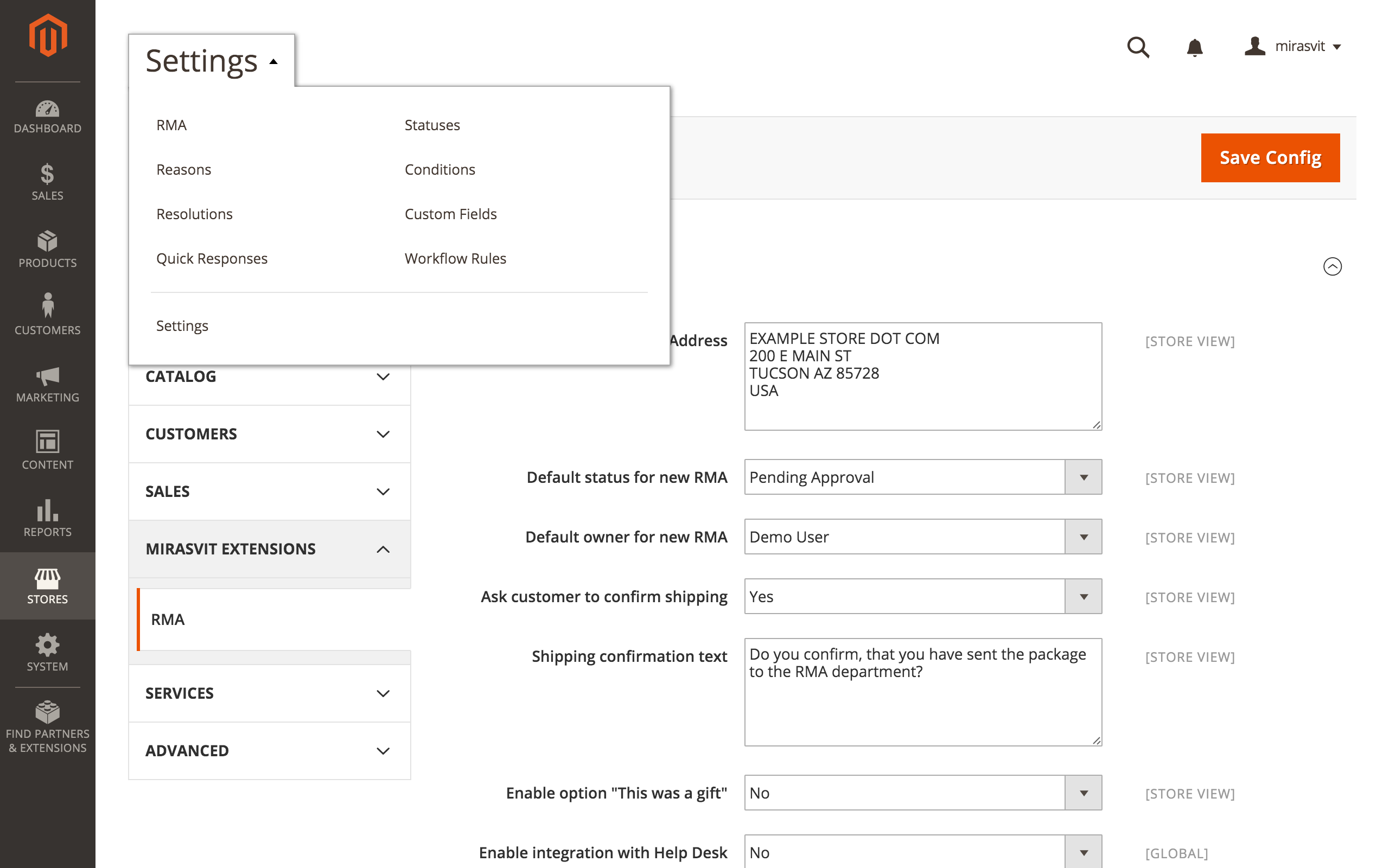1389x868 pixels.
Task: Expand the ADVANCED config section
Action: (x=269, y=750)
